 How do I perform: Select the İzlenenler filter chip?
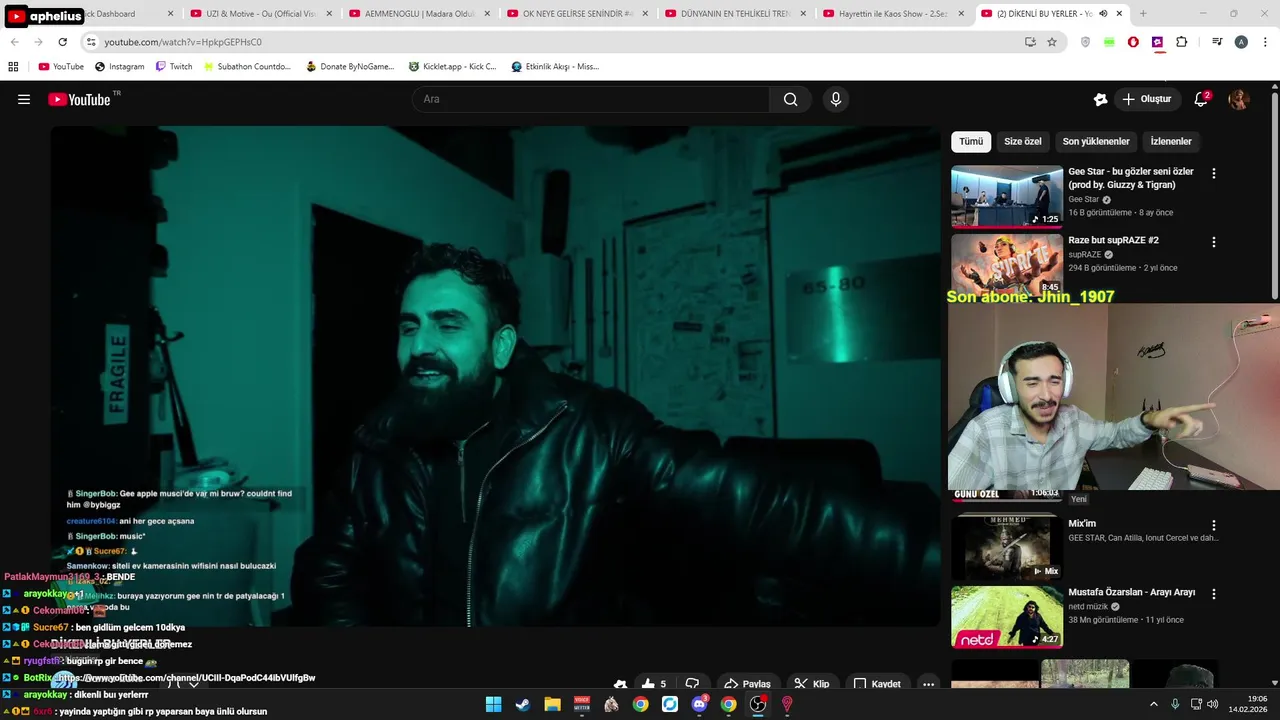coord(1171,142)
